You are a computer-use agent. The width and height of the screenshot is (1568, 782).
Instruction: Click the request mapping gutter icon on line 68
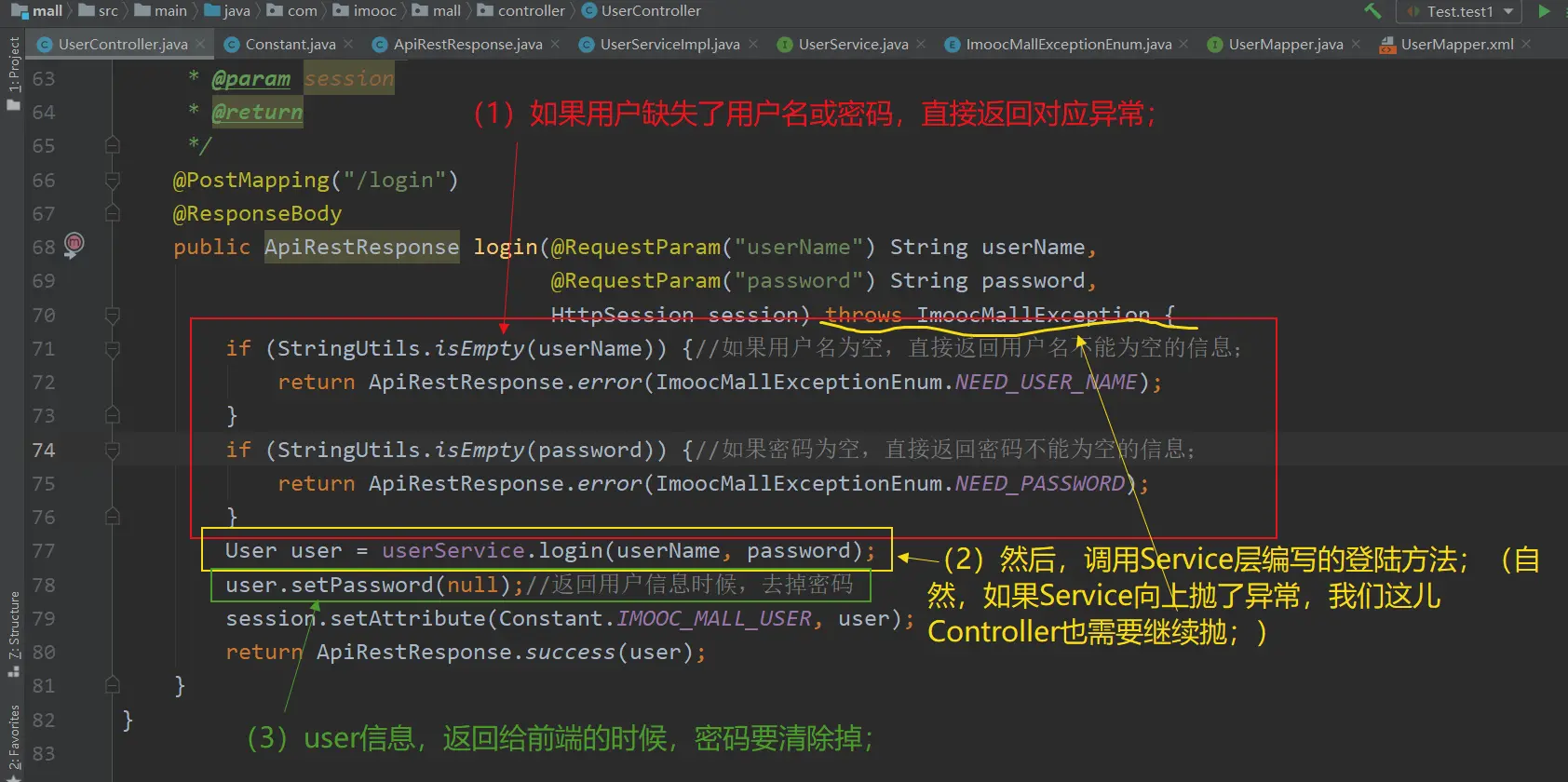[74, 245]
